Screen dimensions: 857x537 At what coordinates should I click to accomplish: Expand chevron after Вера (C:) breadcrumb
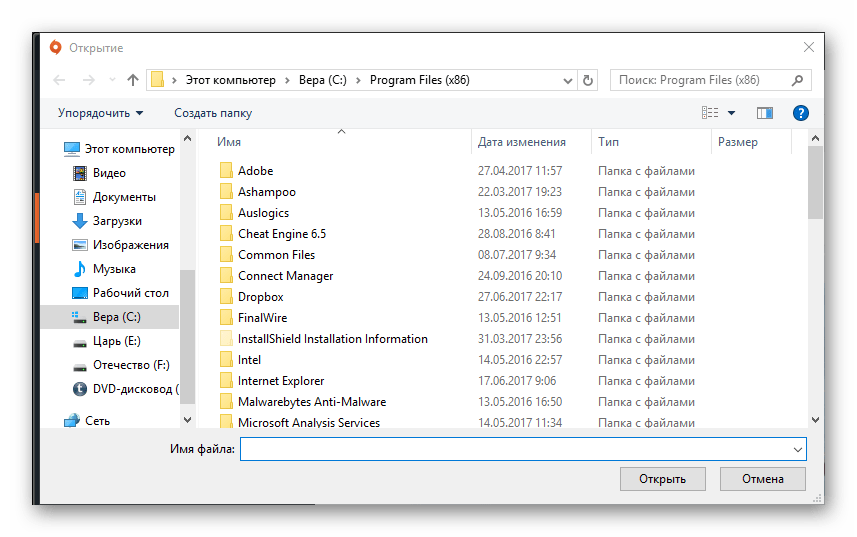pos(359,80)
